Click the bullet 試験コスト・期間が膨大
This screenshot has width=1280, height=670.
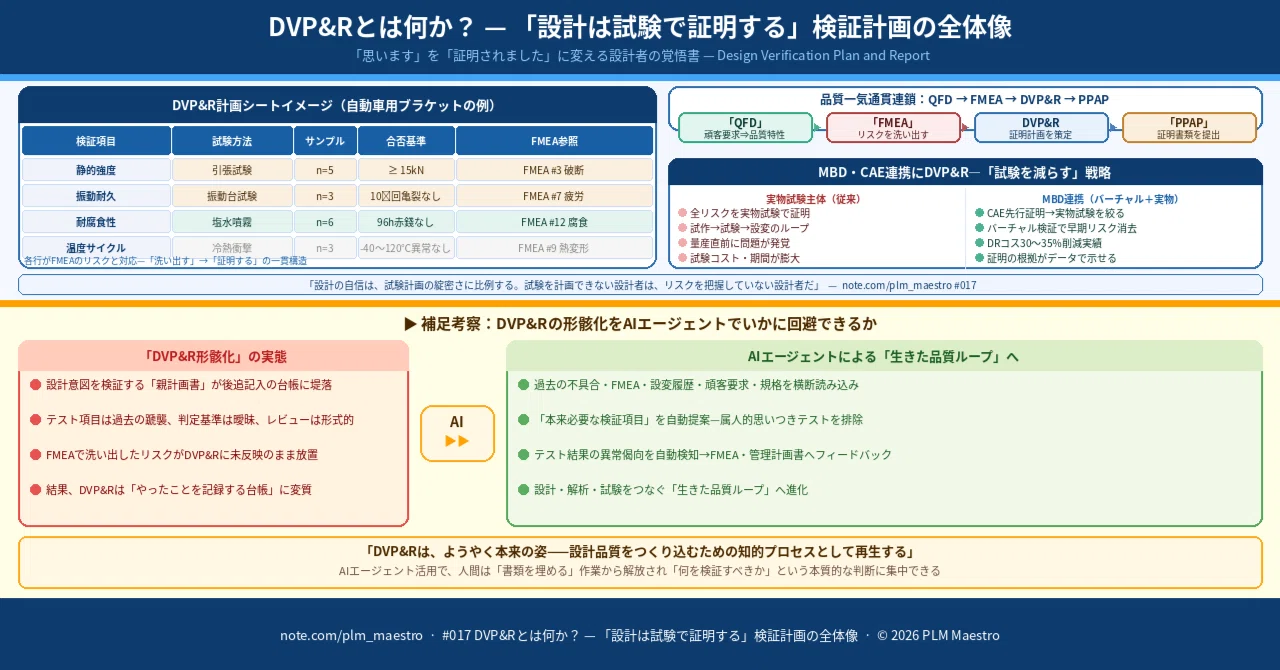click(x=739, y=258)
